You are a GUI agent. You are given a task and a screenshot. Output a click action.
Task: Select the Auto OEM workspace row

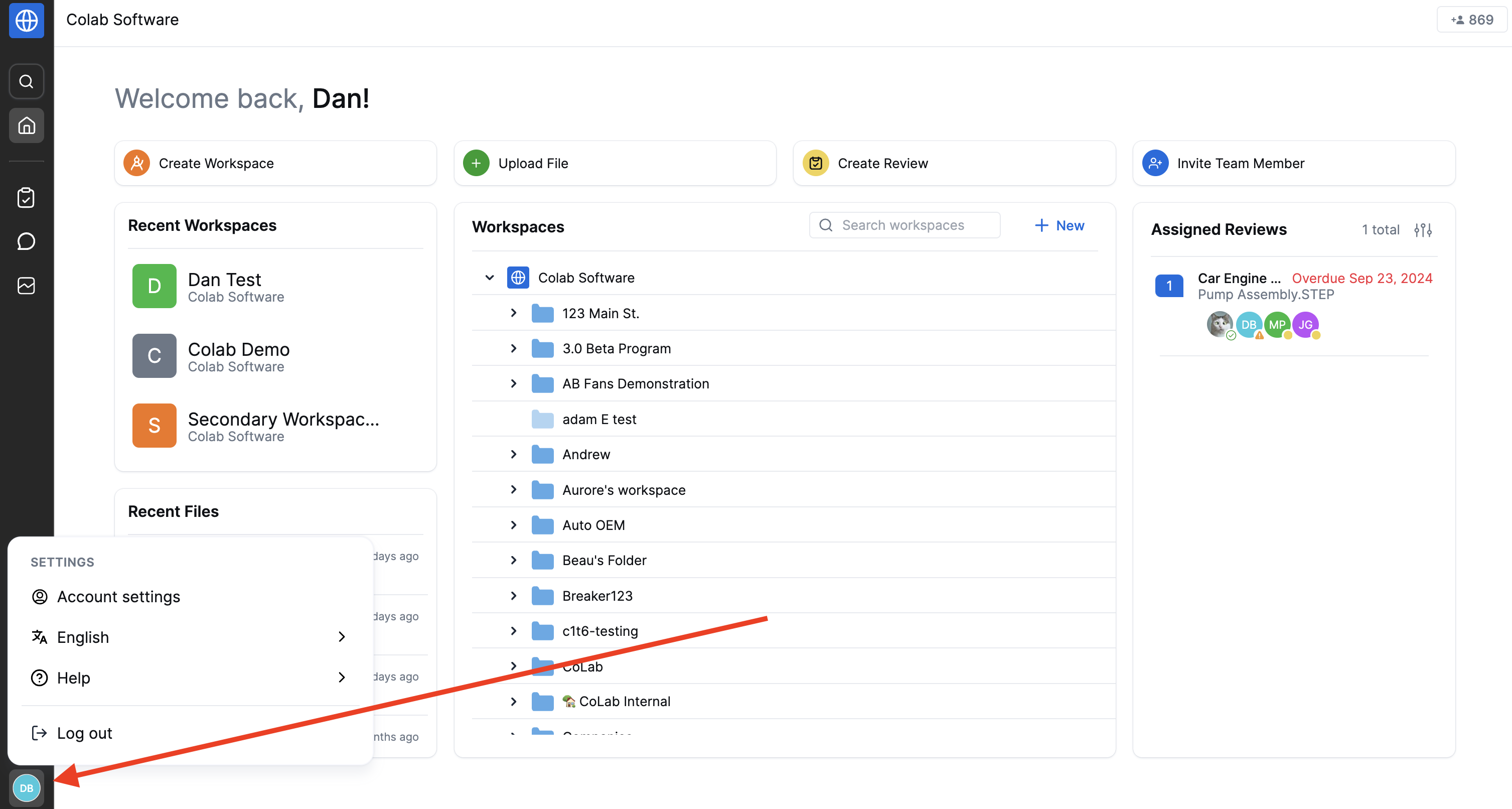click(x=794, y=525)
